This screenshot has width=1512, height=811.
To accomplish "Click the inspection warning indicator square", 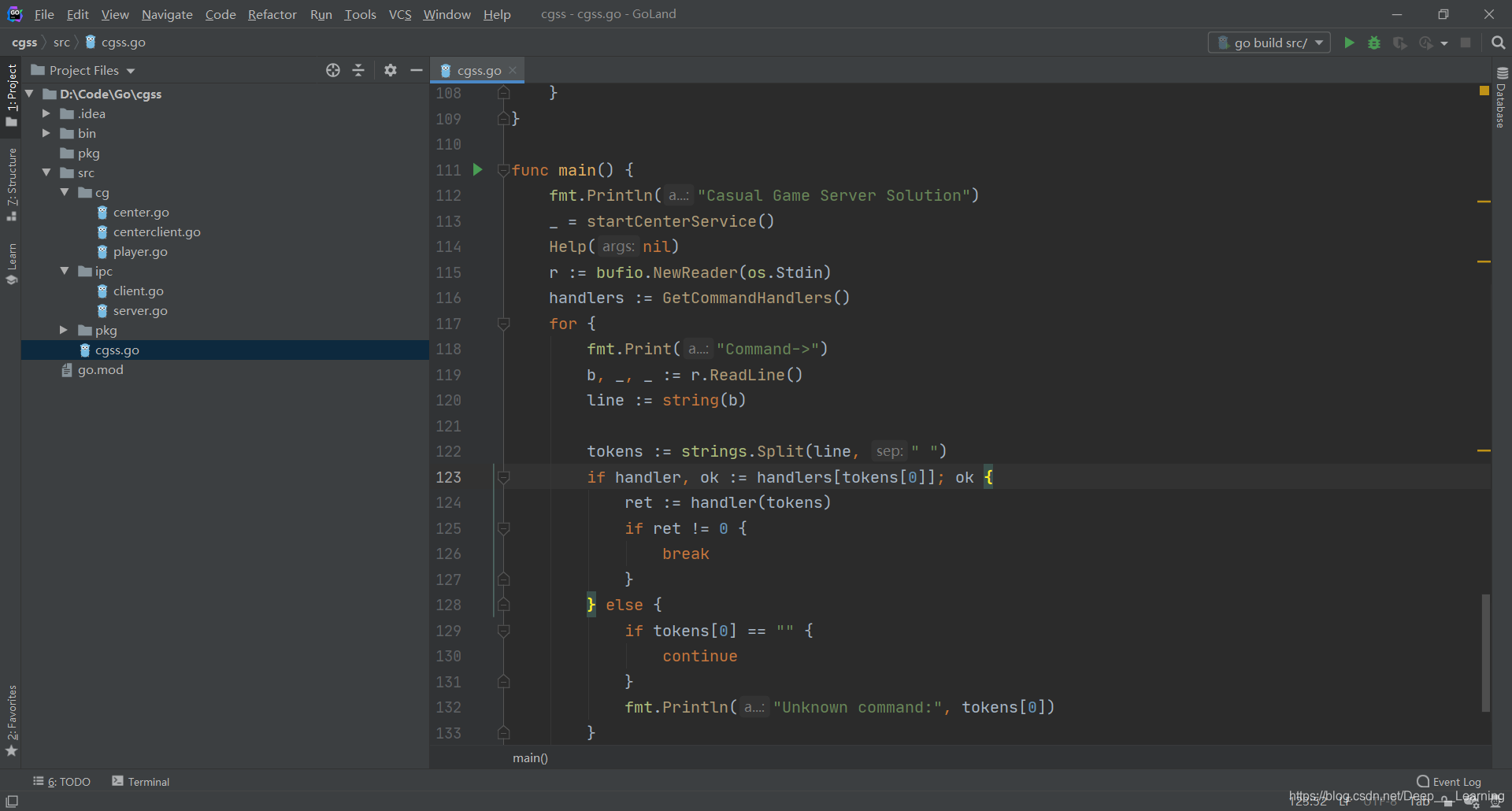I will click(x=1484, y=91).
